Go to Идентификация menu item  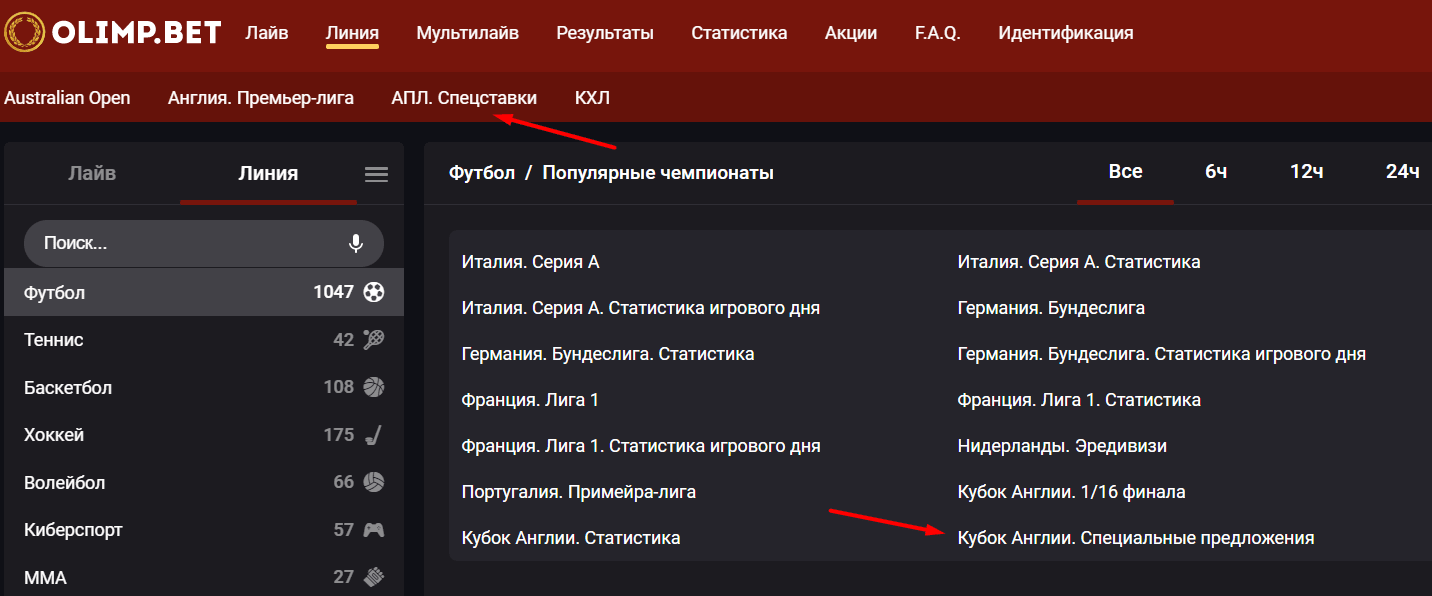(x=1066, y=33)
